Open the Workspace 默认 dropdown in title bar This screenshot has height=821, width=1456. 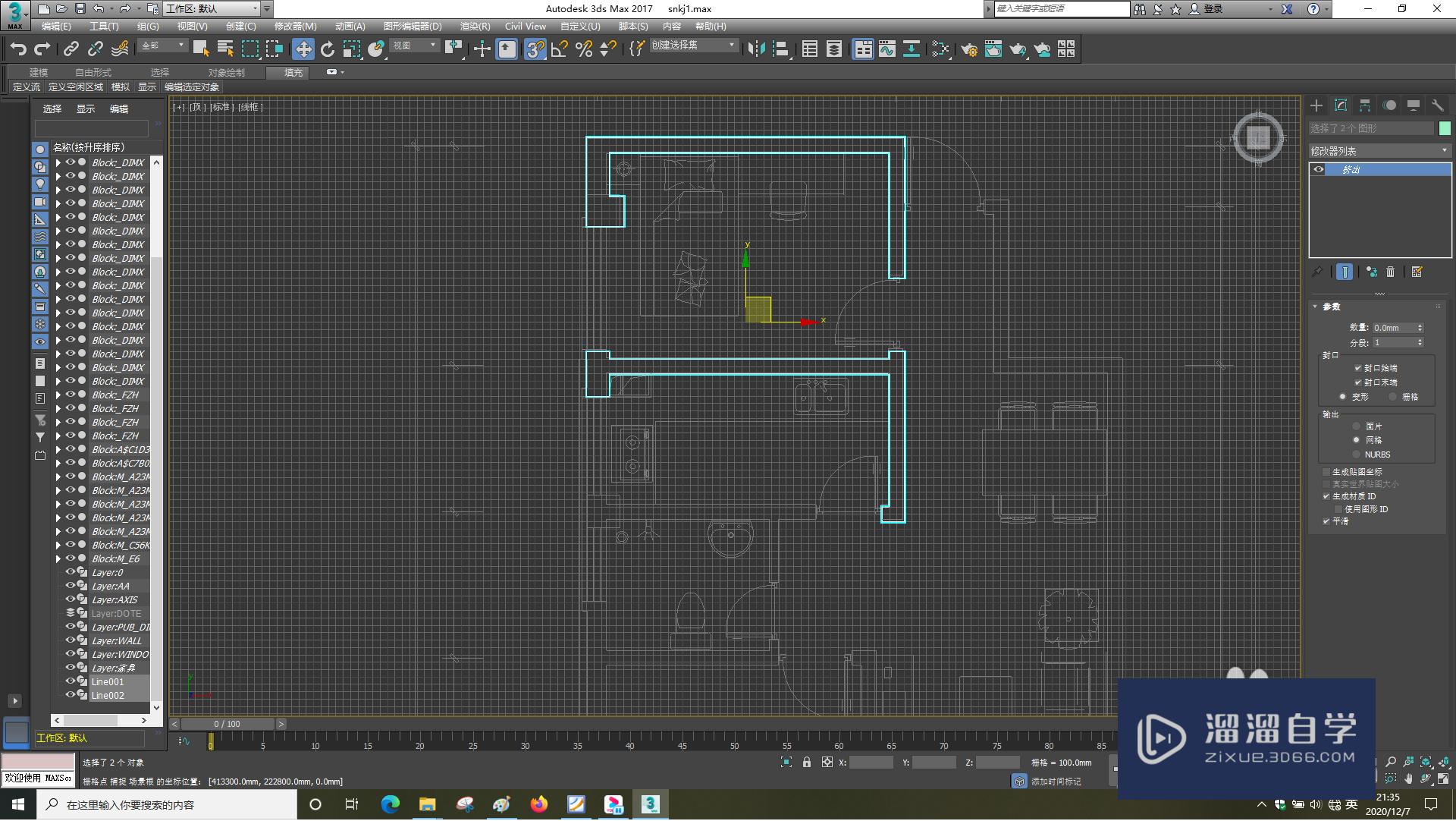(212, 9)
